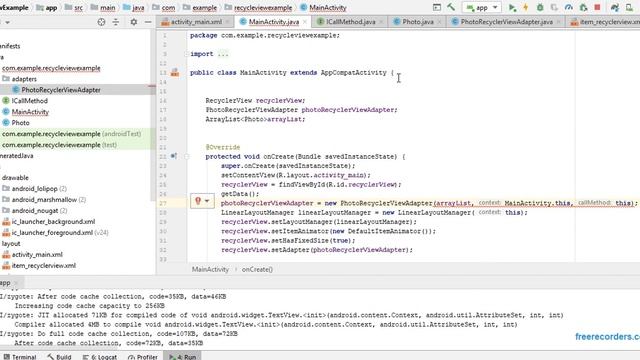This screenshot has width=640, height=360.
Task: Open the Profiler tool window
Action: [x=143, y=357]
